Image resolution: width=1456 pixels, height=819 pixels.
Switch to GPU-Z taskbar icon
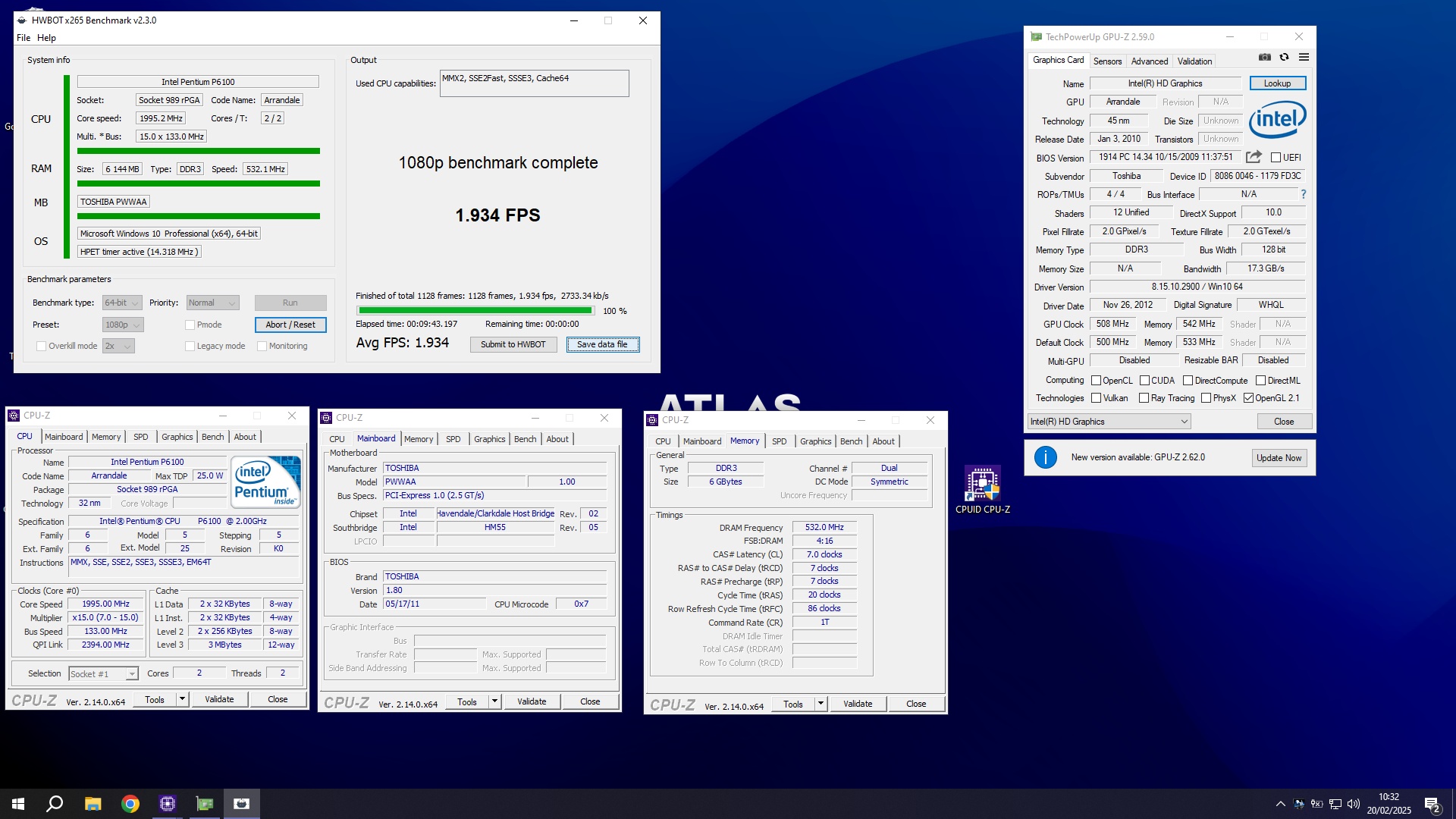click(205, 804)
